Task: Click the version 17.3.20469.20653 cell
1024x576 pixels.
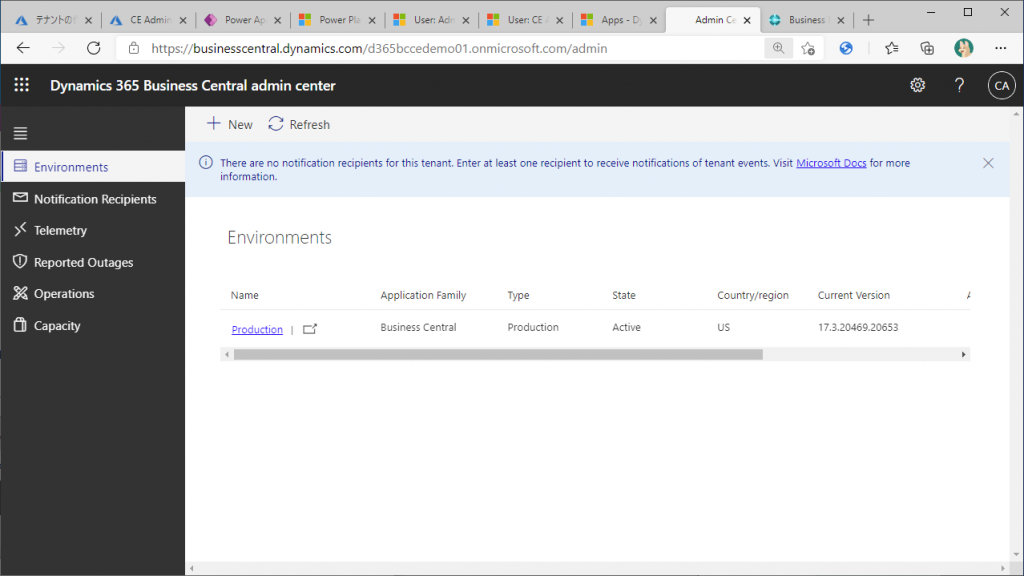Action: pyautogui.click(x=858, y=327)
